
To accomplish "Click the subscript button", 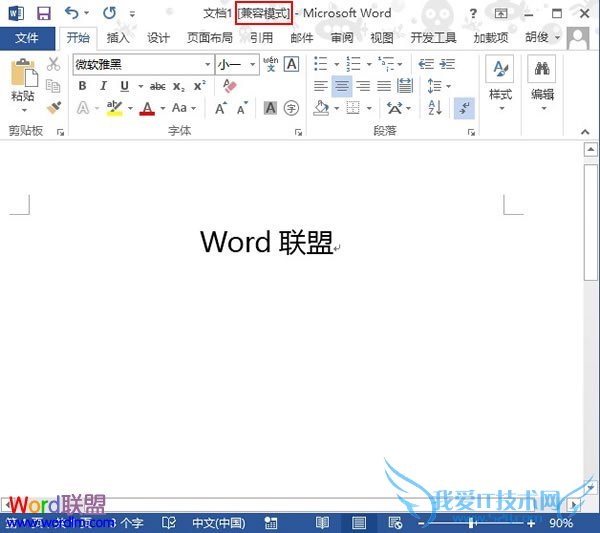I will tap(179, 87).
